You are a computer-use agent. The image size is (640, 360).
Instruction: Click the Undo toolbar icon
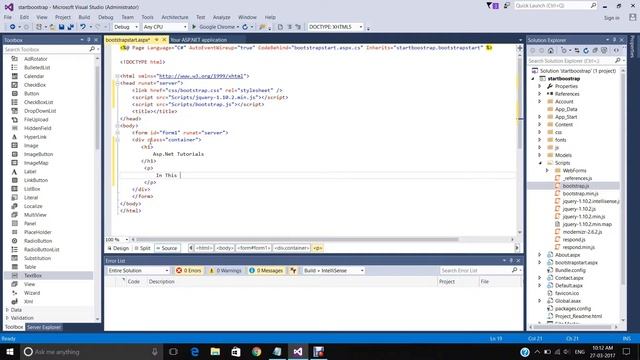click(x=83, y=27)
